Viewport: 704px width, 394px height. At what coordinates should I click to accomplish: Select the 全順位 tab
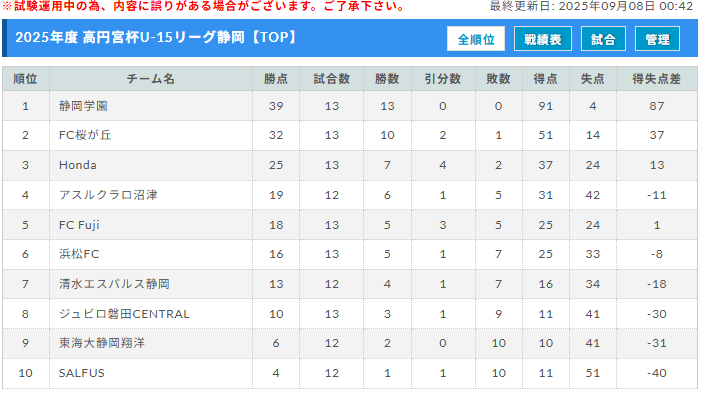[x=475, y=39]
